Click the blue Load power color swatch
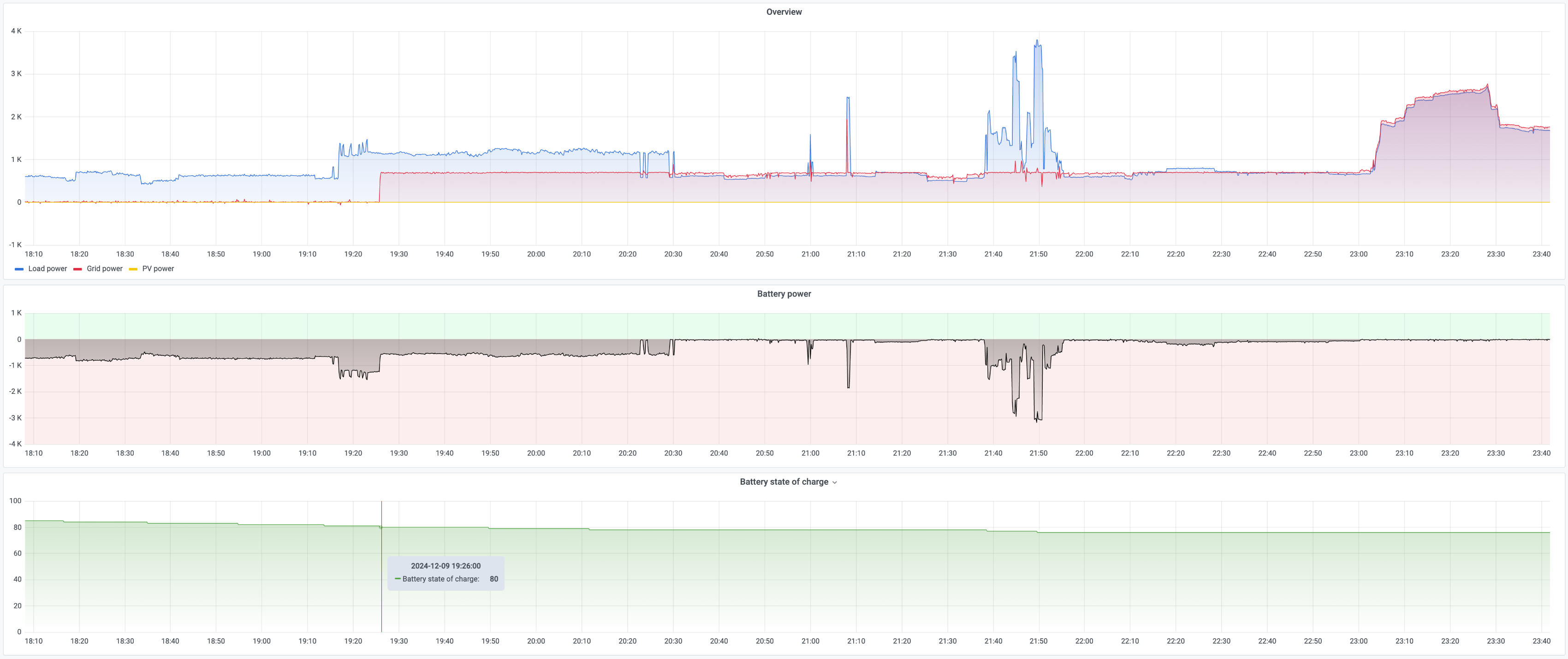This screenshot has width=1568, height=659. [19, 269]
